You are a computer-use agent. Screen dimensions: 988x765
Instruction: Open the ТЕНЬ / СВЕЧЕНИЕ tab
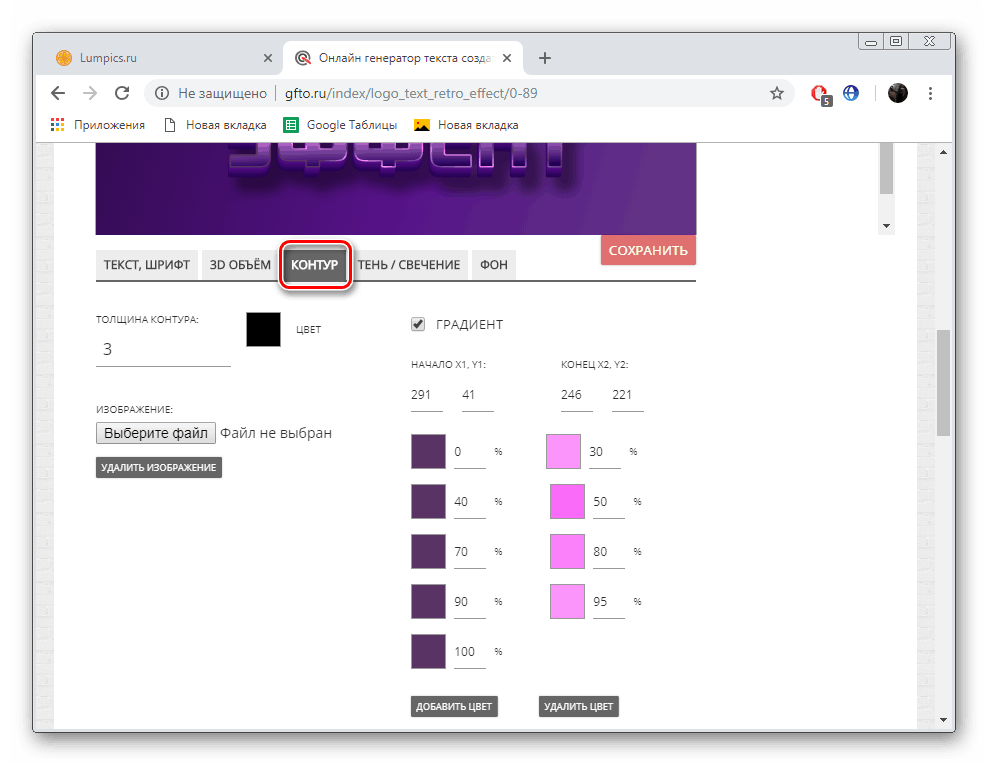409,265
